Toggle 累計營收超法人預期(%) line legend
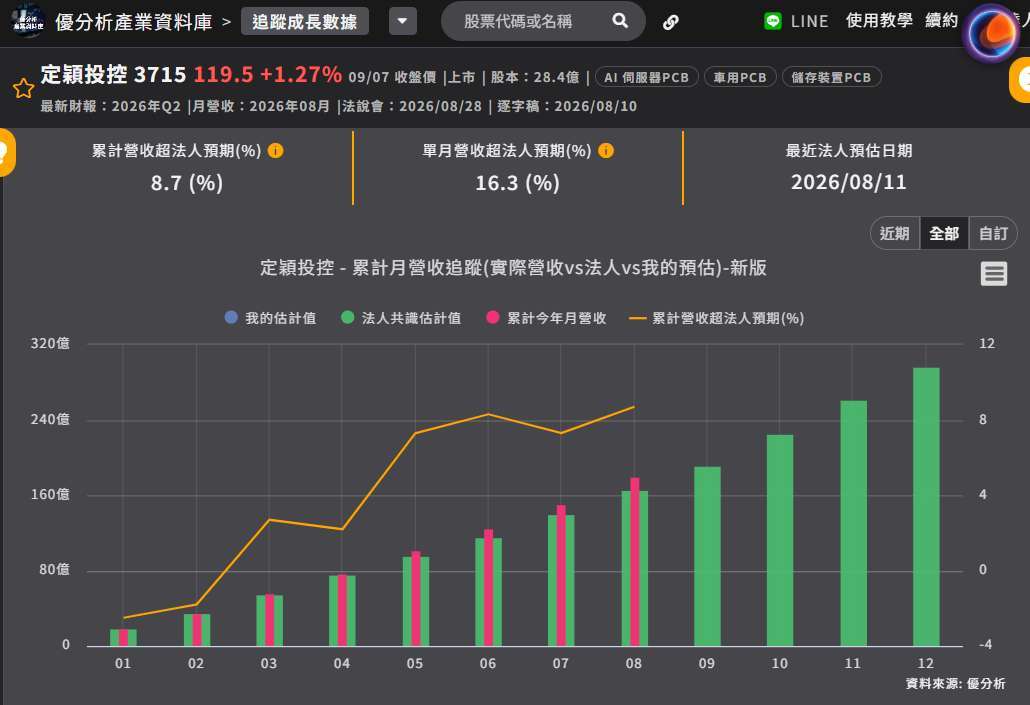This screenshot has width=1030, height=705. (x=717, y=318)
